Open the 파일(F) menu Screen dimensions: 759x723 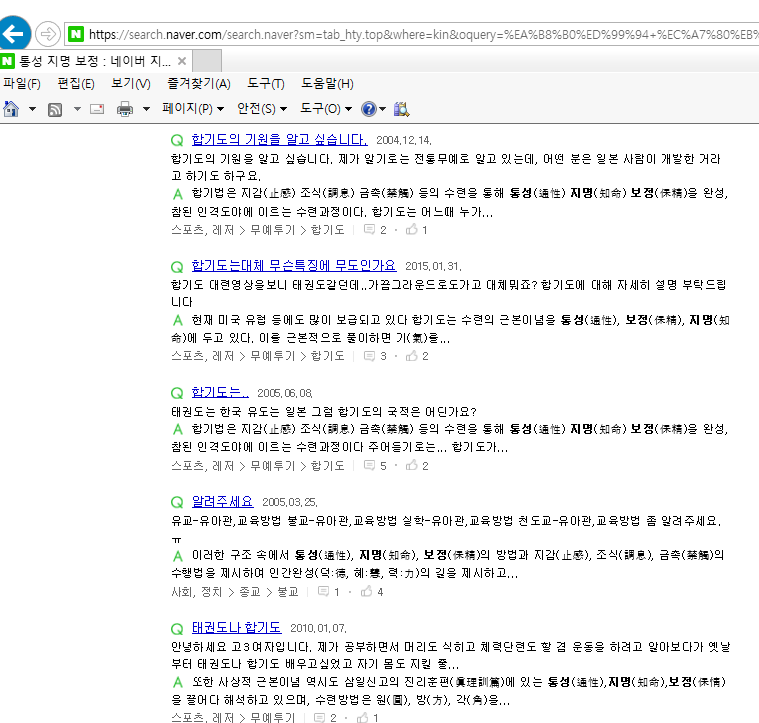click(22, 84)
